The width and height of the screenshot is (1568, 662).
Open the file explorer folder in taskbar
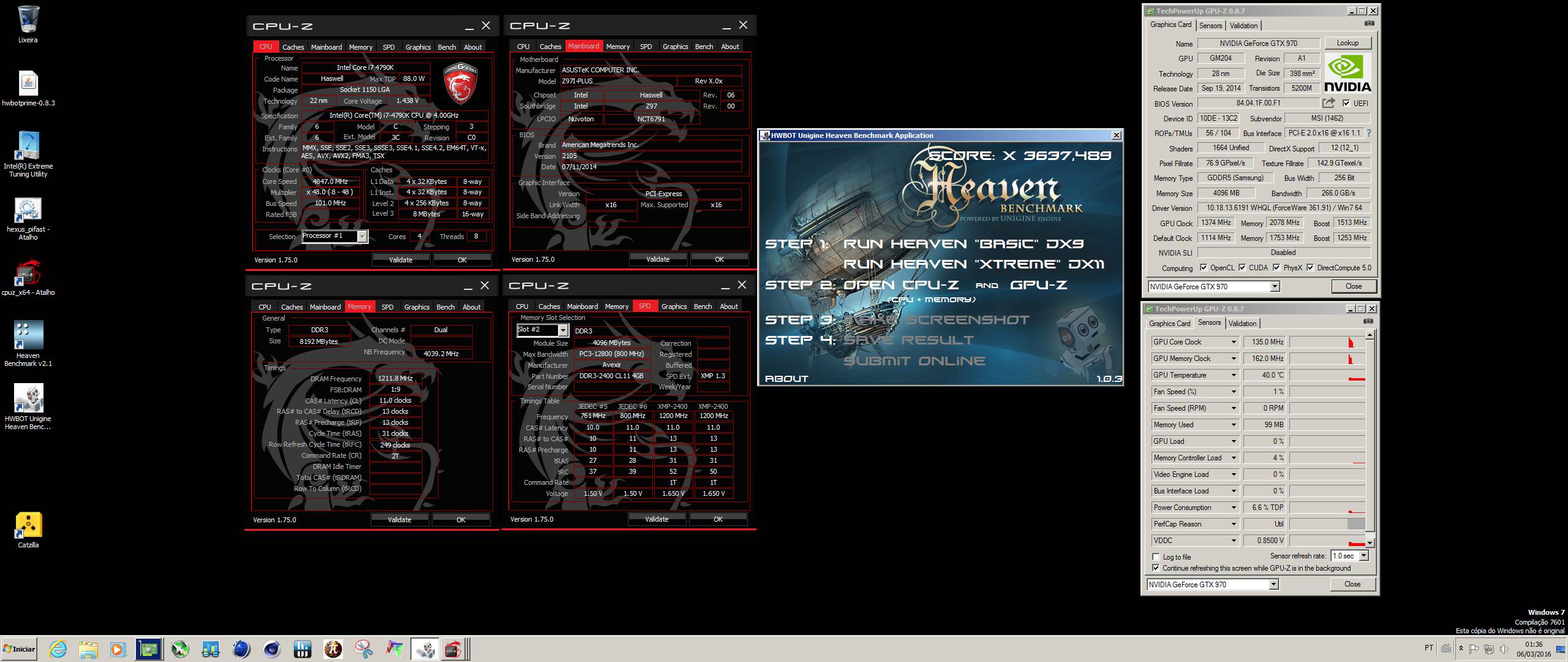click(88, 649)
